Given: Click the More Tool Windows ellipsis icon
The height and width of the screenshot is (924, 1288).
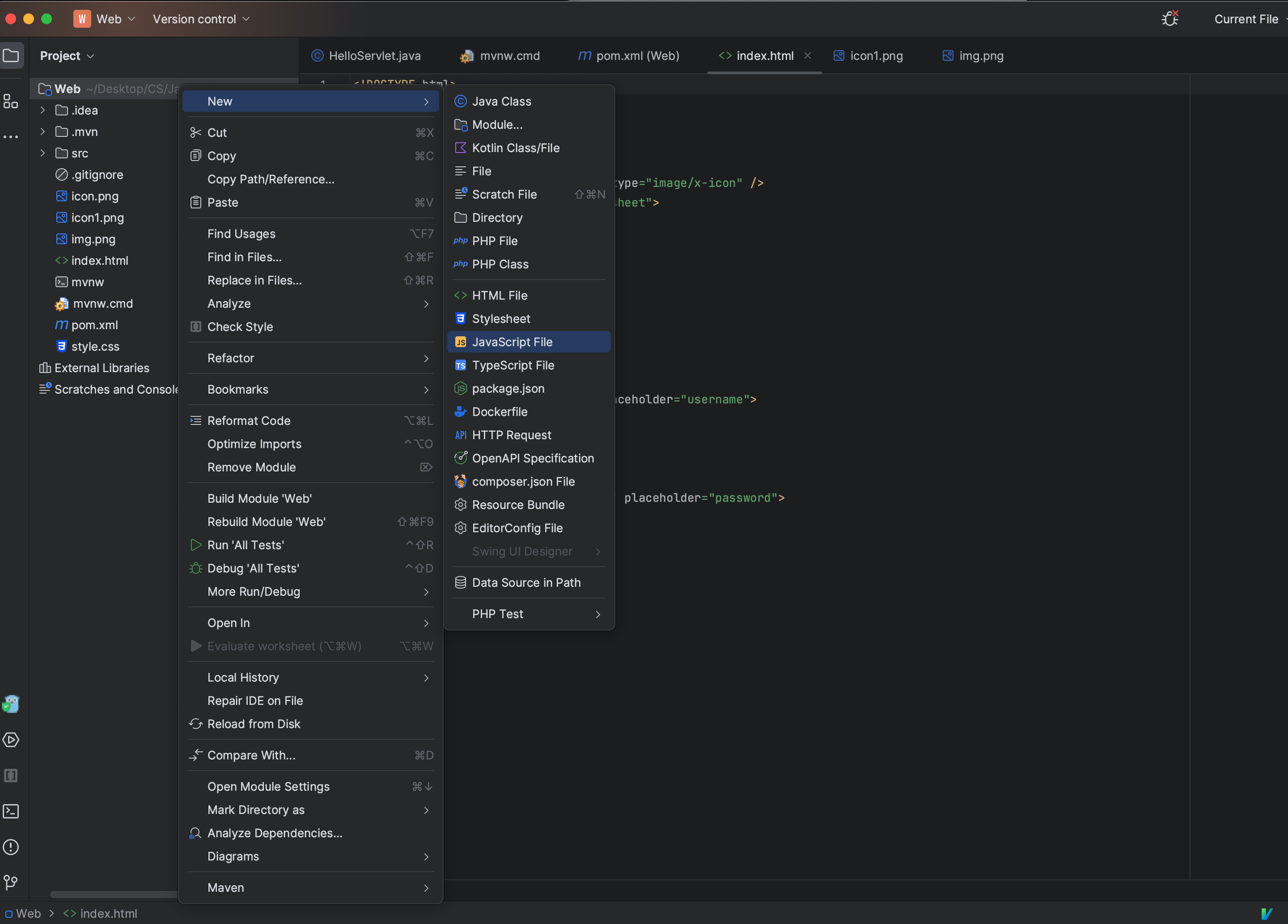Looking at the screenshot, I should coord(11,136).
